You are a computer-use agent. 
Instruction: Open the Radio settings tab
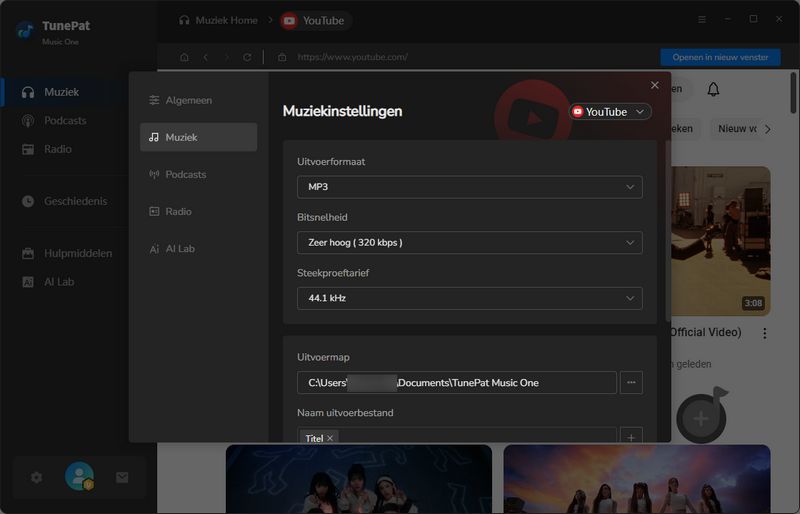pyautogui.click(x=198, y=211)
